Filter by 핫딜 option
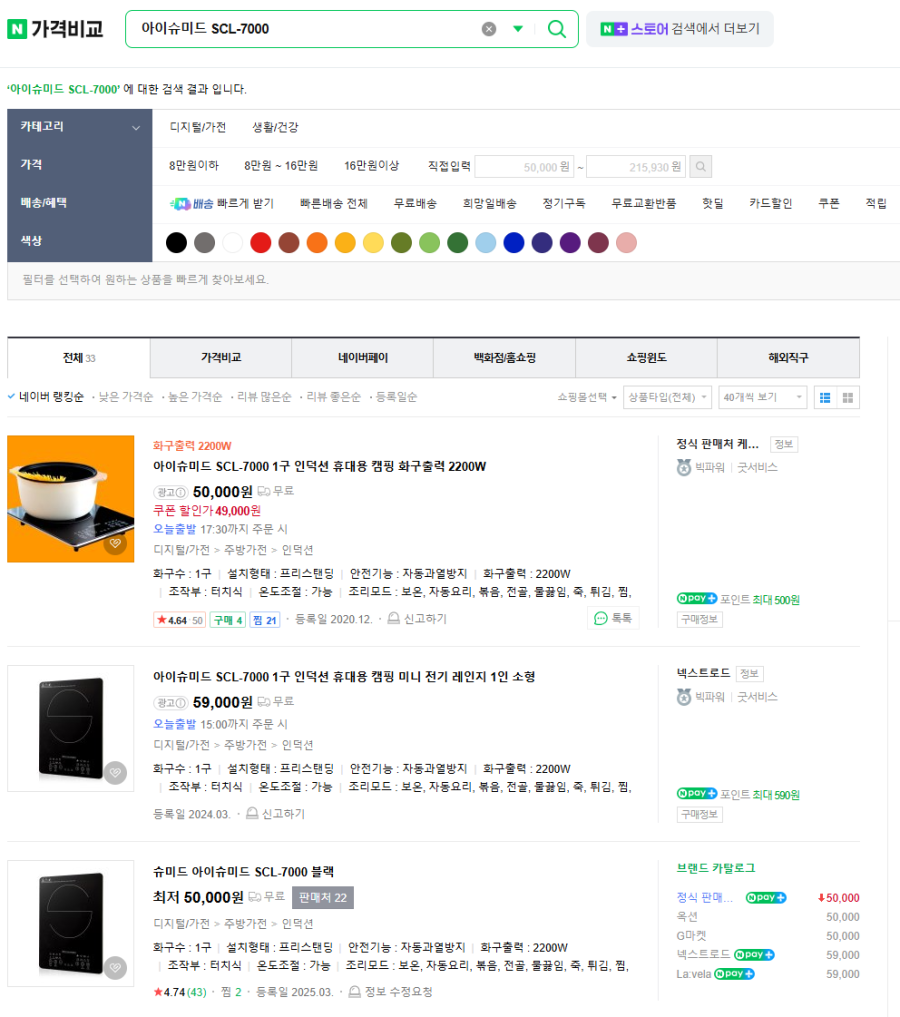 point(713,204)
